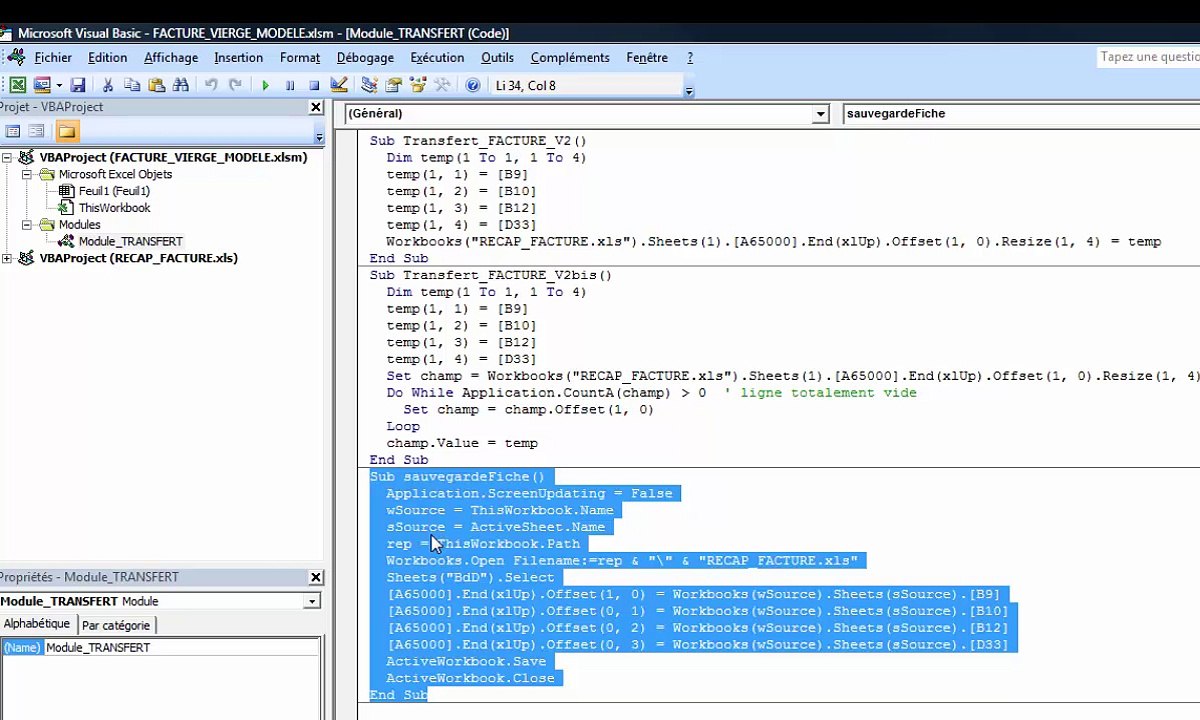Cut selected code with scissors icon
Viewport: 1200px width, 720px height.
(x=108, y=86)
